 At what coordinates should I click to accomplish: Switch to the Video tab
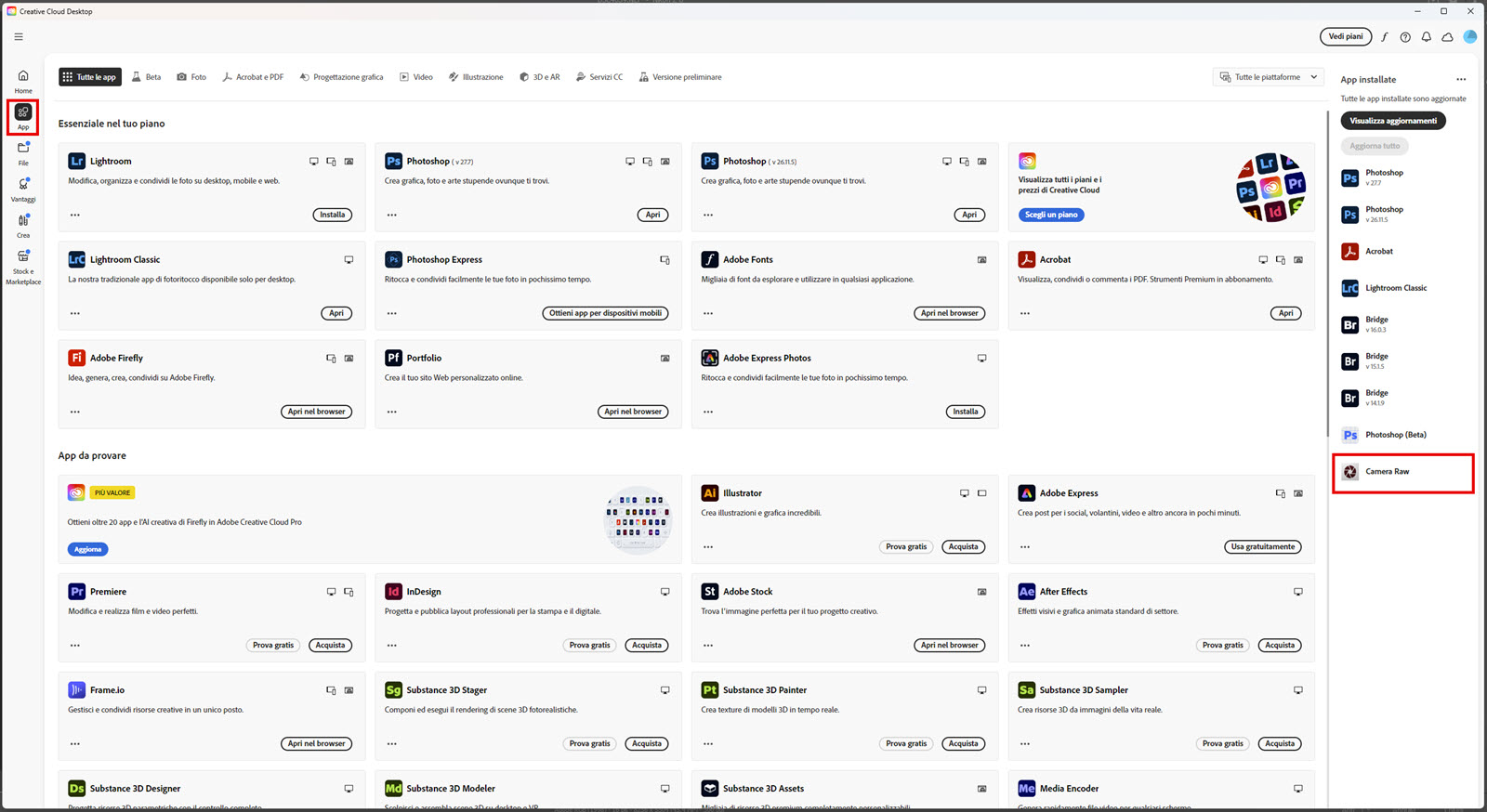[416, 77]
